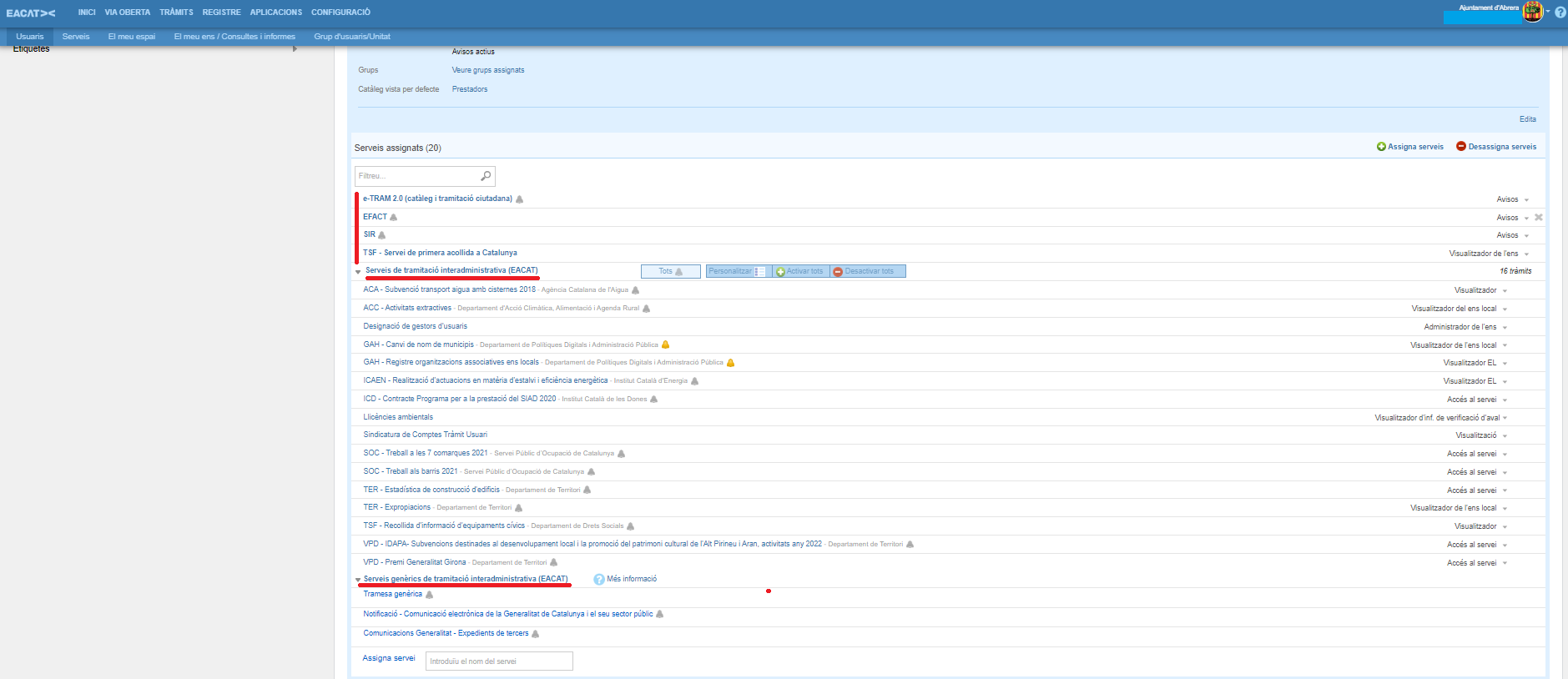Click the magnifier icon in the Filtreu box
The width and height of the screenshot is (1568, 679).
tap(486, 176)
